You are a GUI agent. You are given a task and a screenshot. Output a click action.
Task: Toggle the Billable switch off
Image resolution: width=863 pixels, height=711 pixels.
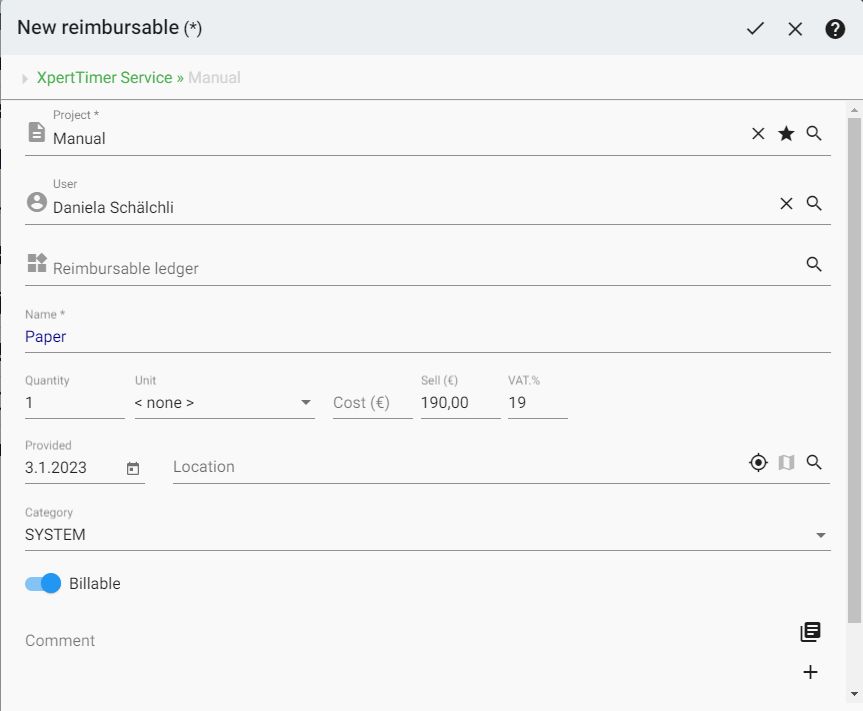(x=44, y=584)
